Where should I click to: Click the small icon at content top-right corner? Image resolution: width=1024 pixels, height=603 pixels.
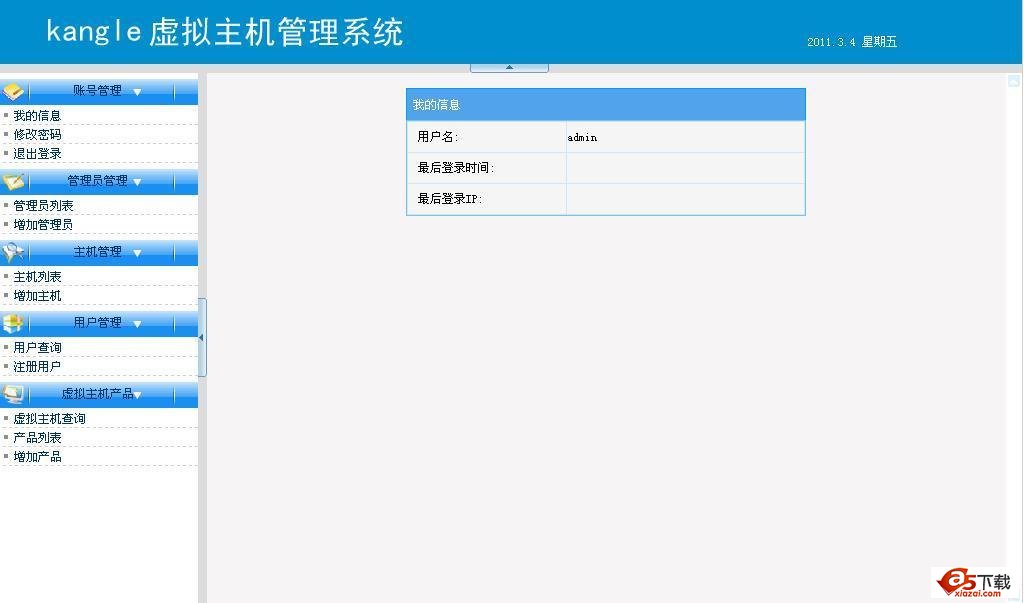(1014, 81)
